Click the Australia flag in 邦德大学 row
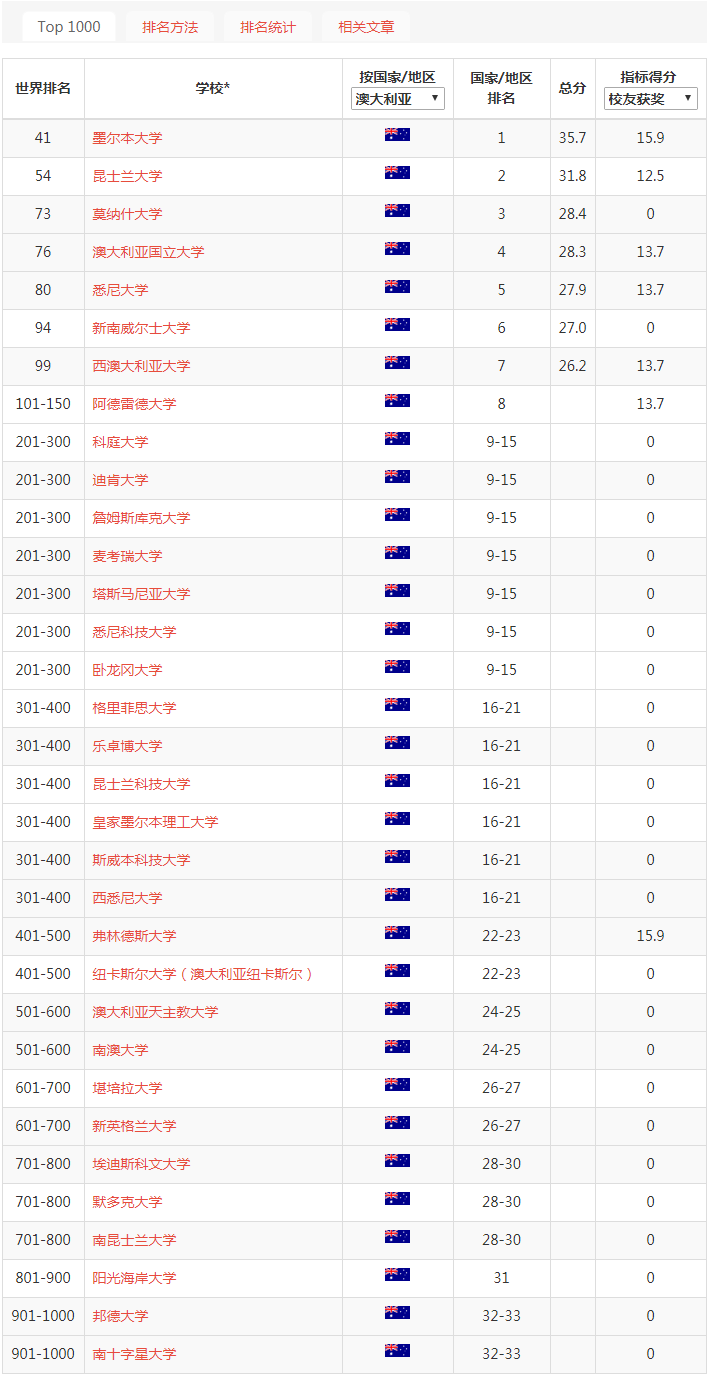Image resolution: width=707 pixels, height=1374 pixels. click(x=397, y=1313)
